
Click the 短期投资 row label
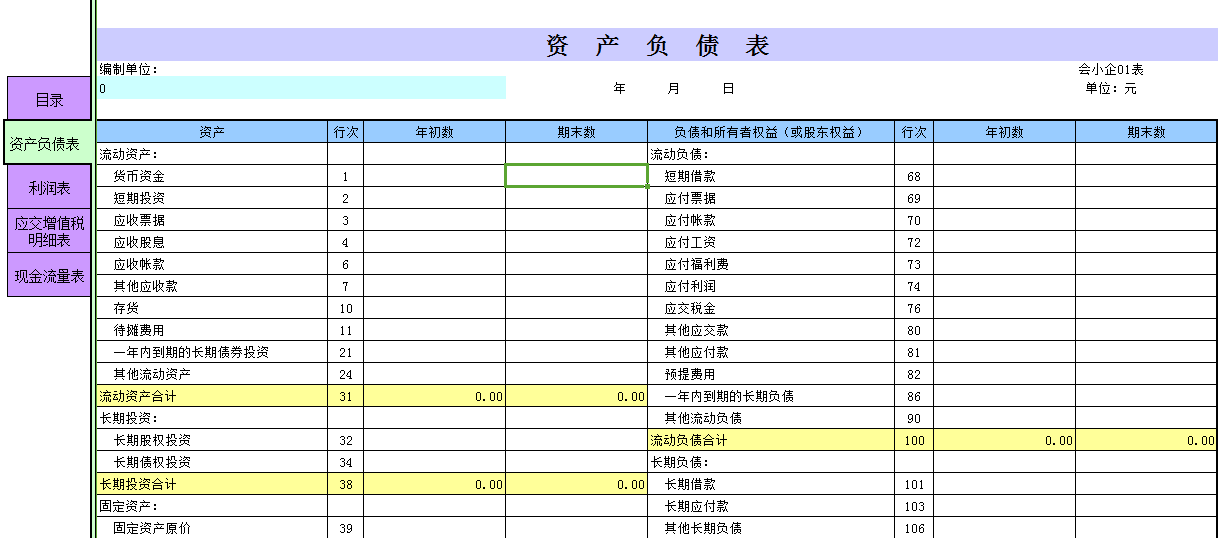point(139,198)
